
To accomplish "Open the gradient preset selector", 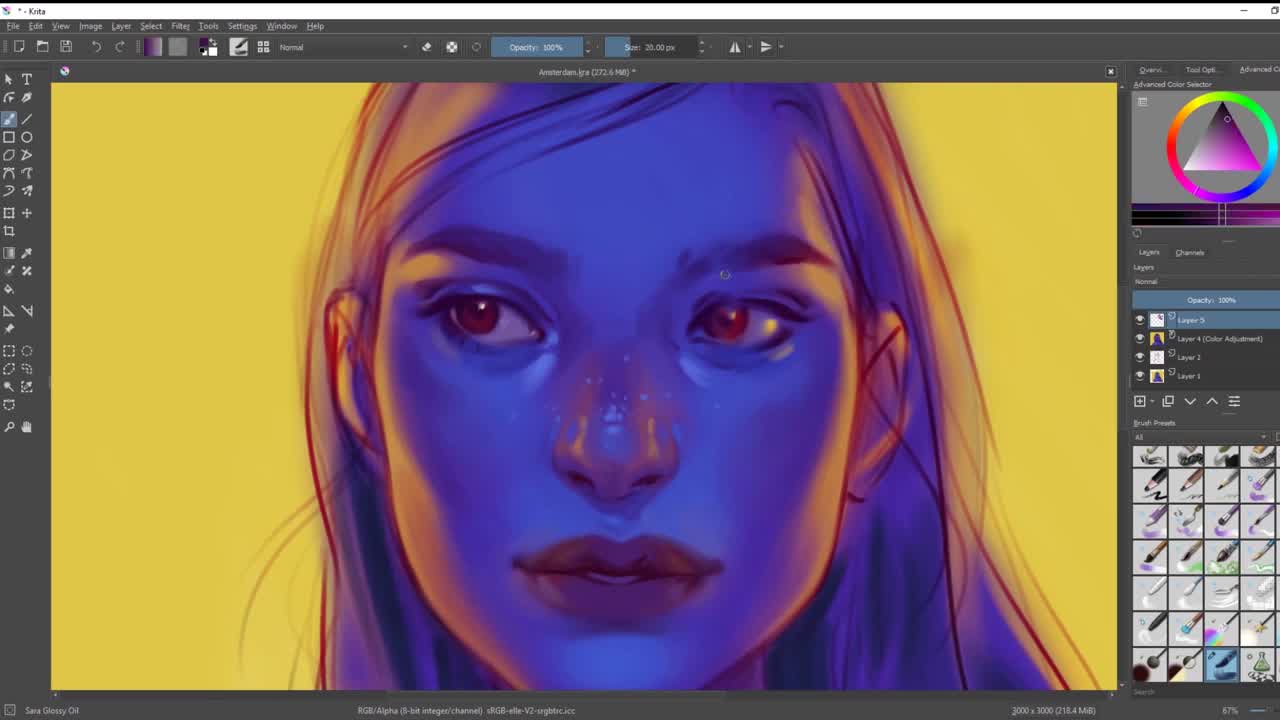I will 153,47.
